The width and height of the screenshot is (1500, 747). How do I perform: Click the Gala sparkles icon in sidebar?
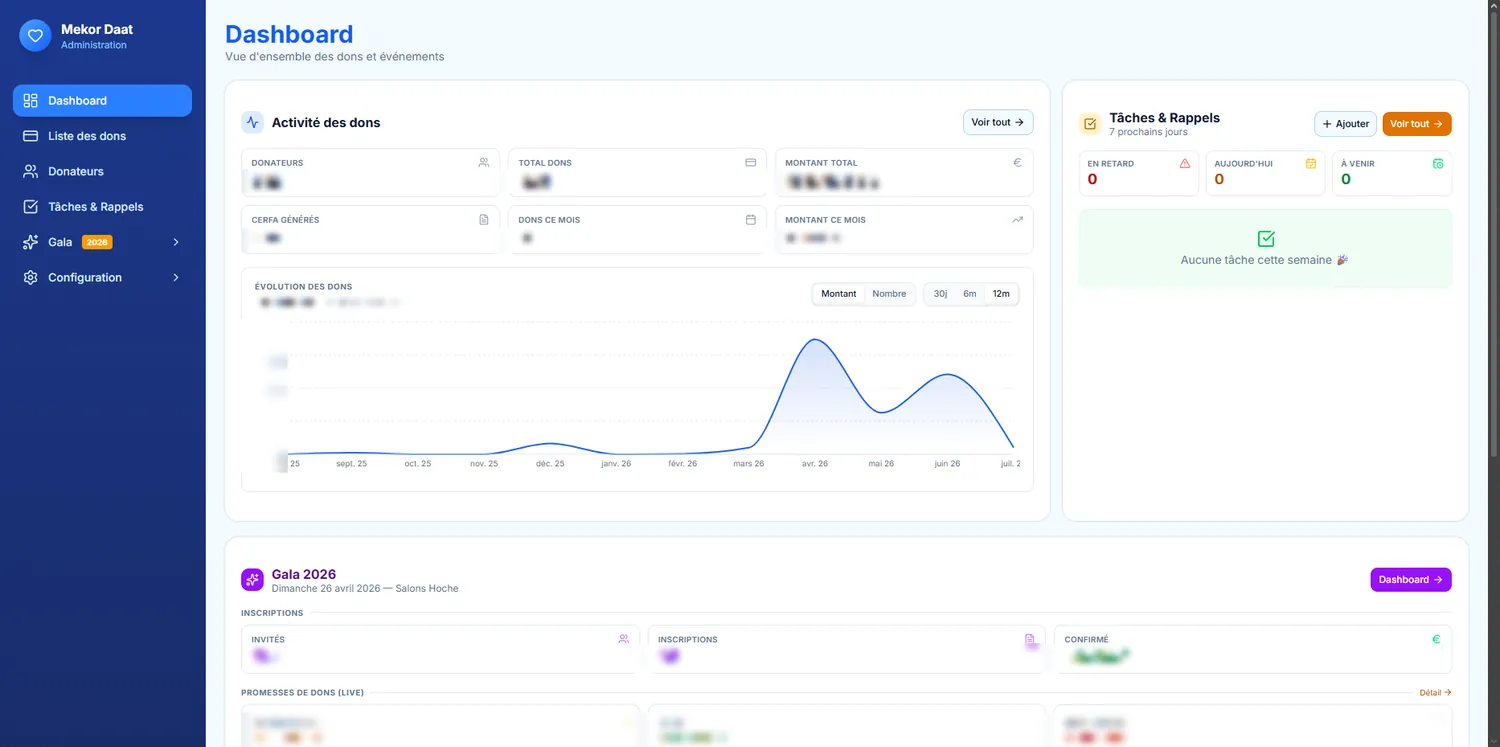pyautogui.click(x=30, y=242)
